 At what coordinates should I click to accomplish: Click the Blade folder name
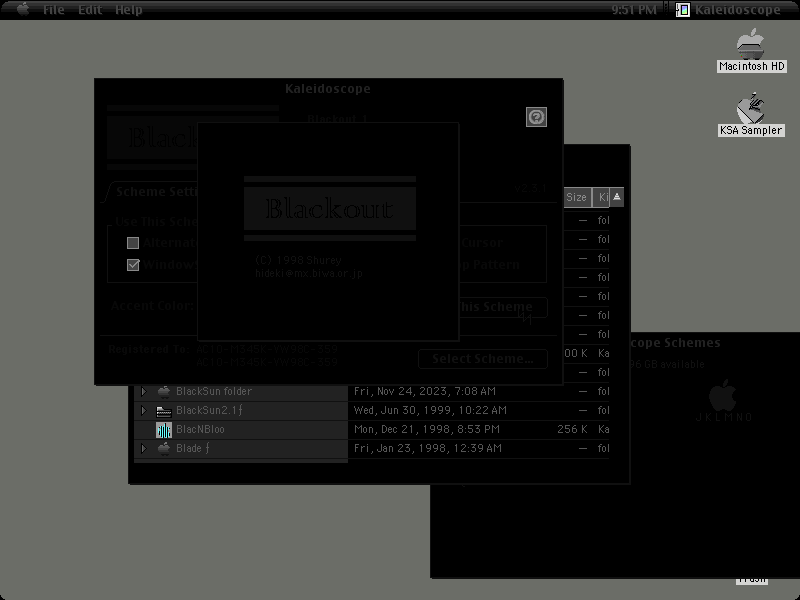[192, 448]
